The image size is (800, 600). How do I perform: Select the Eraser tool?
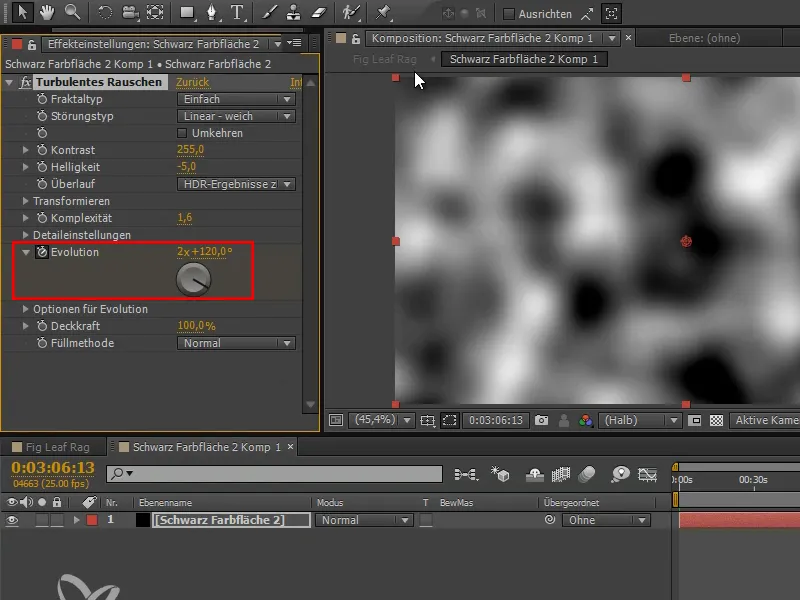pyautogui.click(x=318, y=12)
